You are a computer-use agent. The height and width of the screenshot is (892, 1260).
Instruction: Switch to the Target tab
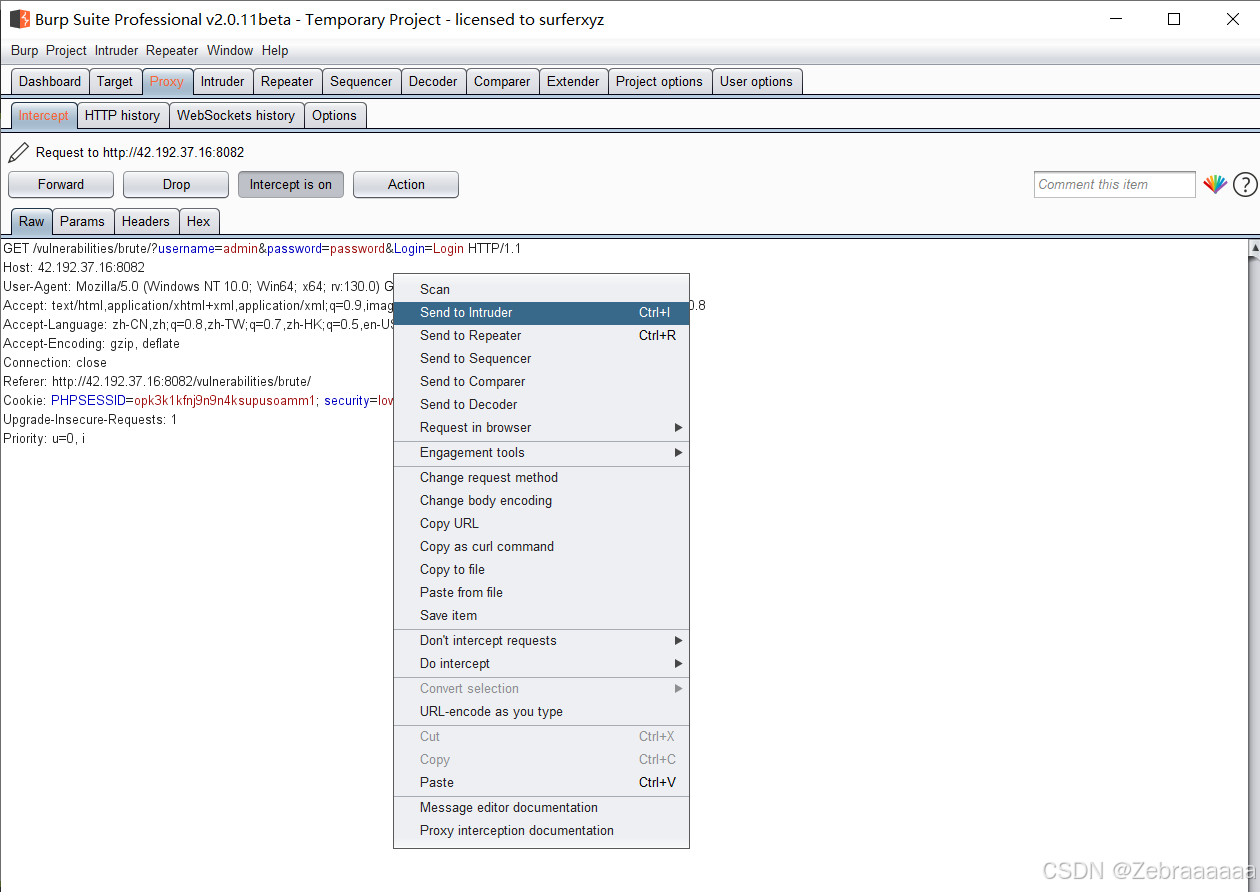(115, 81)
